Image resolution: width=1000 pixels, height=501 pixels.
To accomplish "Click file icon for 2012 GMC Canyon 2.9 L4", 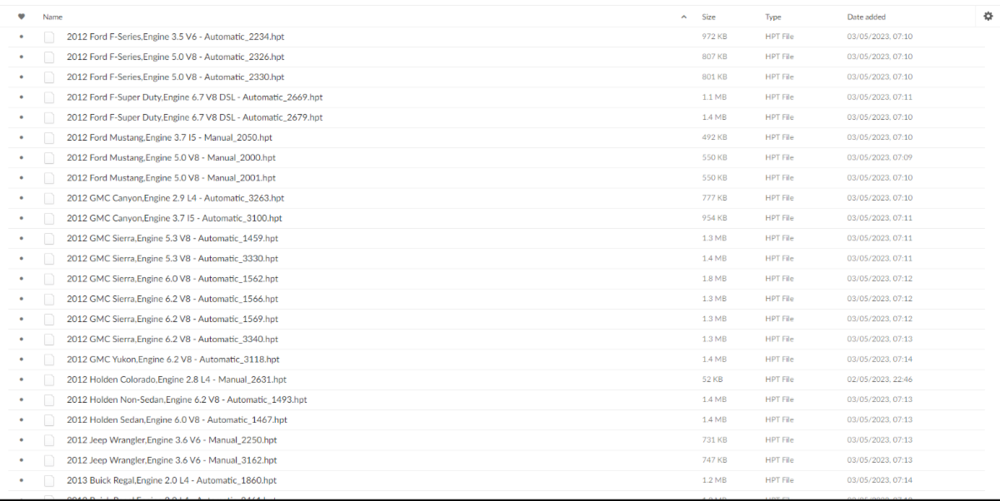I will [x=49, y=198].
